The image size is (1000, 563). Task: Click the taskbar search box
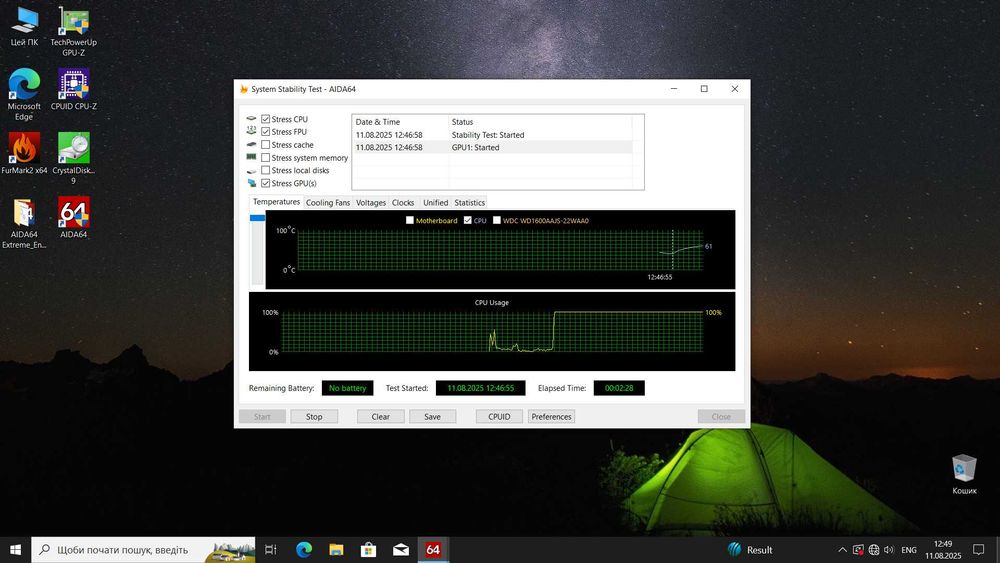pos(143,550)
